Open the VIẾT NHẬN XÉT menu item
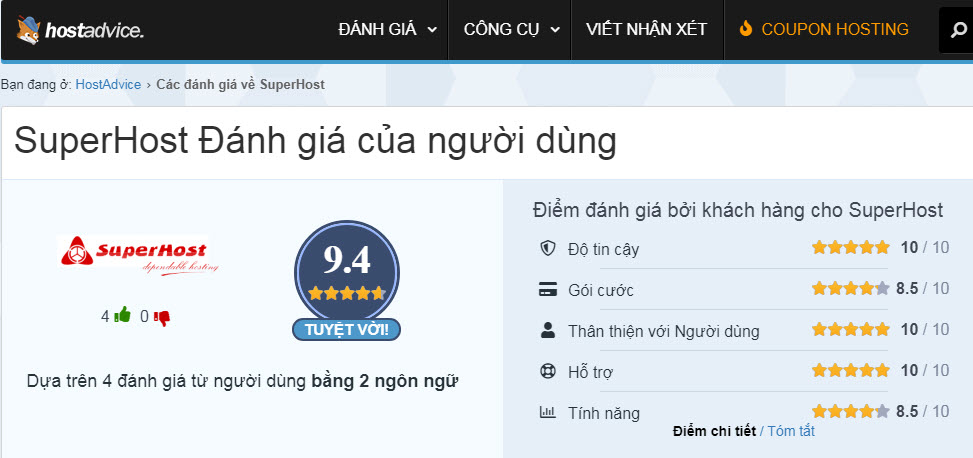Screen dimensions: 973x458 coord(646,29)
